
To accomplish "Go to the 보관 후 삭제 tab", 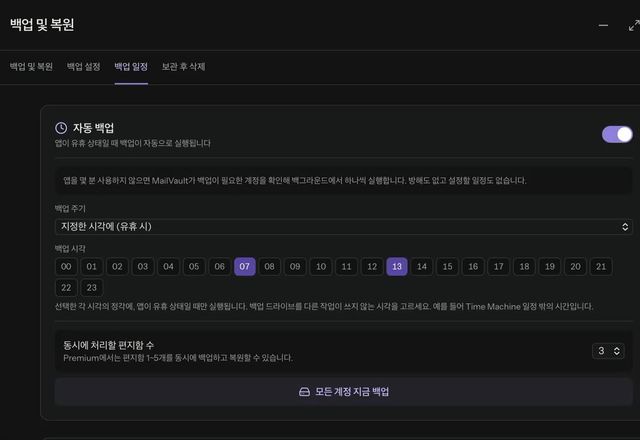I will coord(183,67).
